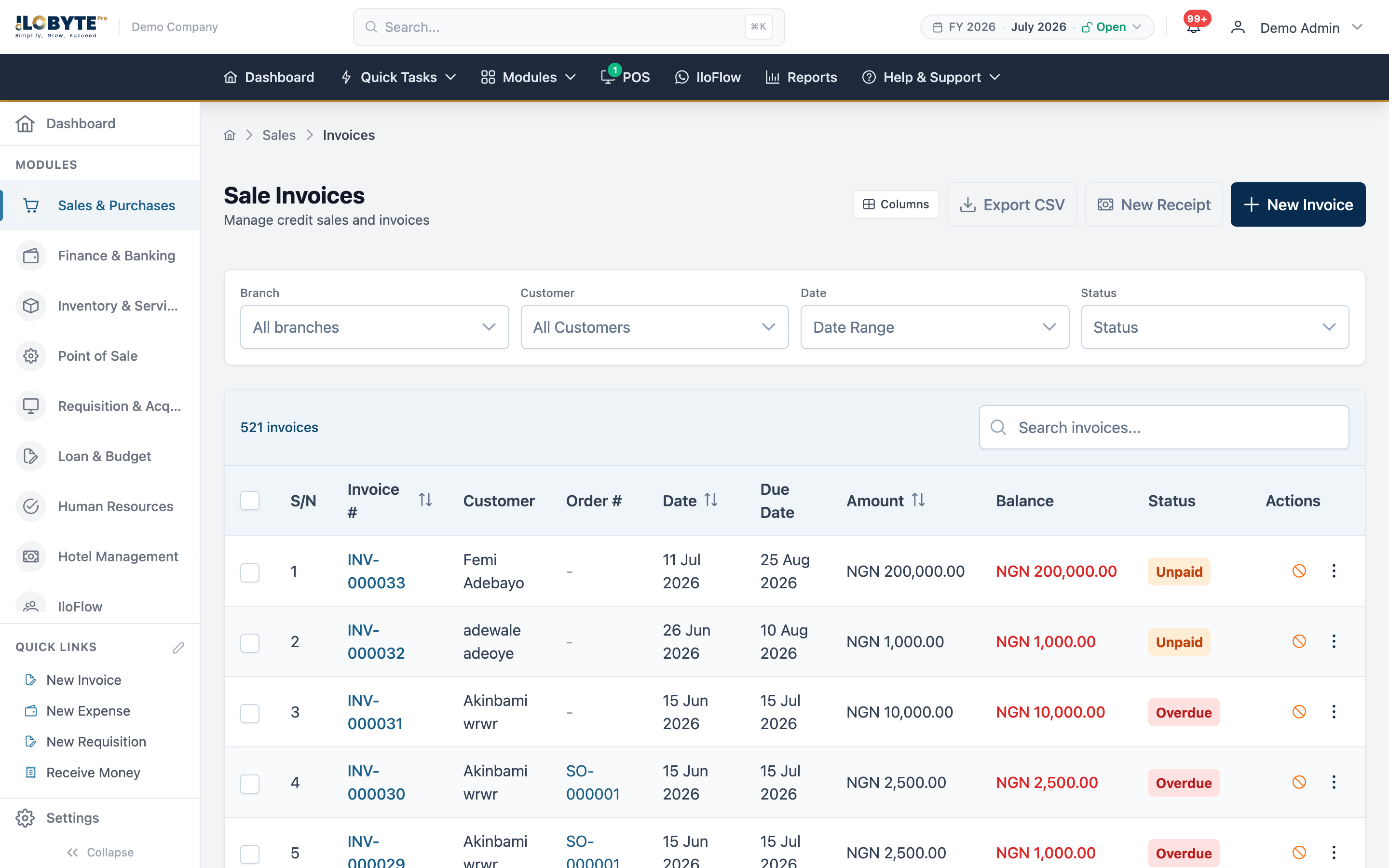This screenshot has height=868, width=1389.
Task: Sort the table by Amount column arrows
Action: click(918, 500)
